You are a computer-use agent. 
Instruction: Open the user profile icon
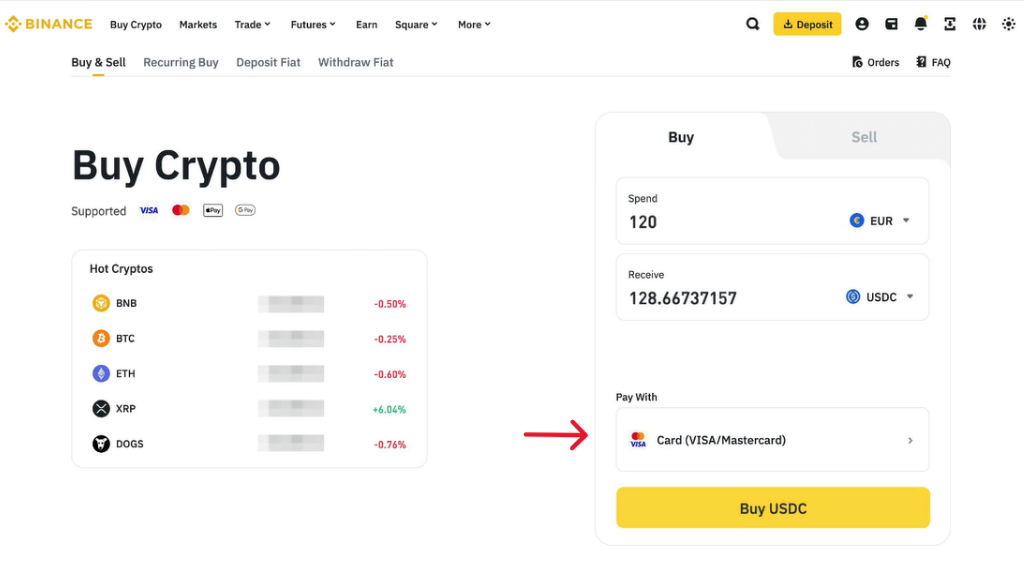[x=862, y=24]
